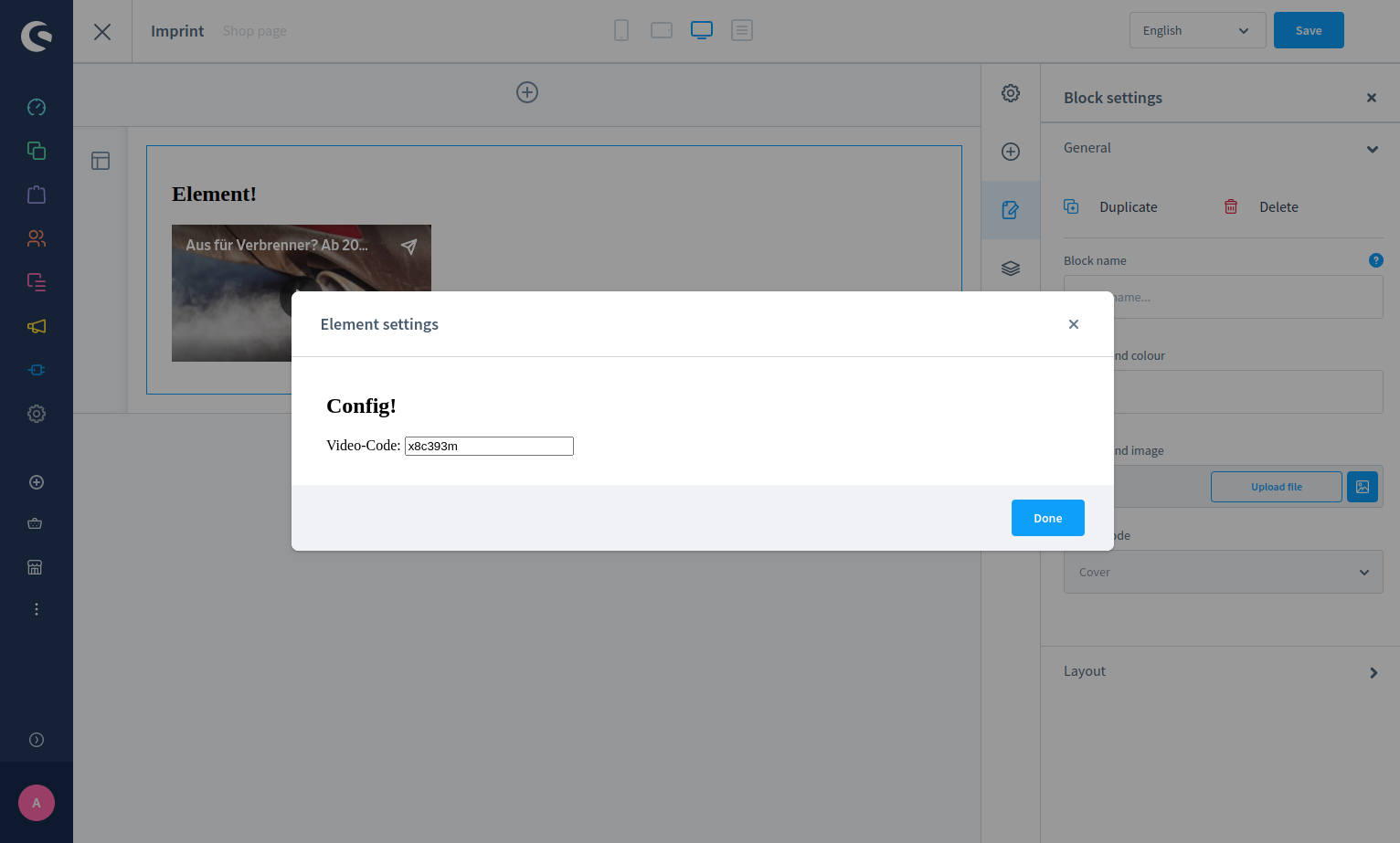The image size is (1400, 843).
Task: Switch to tablet viewport preview
Action: click(x=662, y=29)
